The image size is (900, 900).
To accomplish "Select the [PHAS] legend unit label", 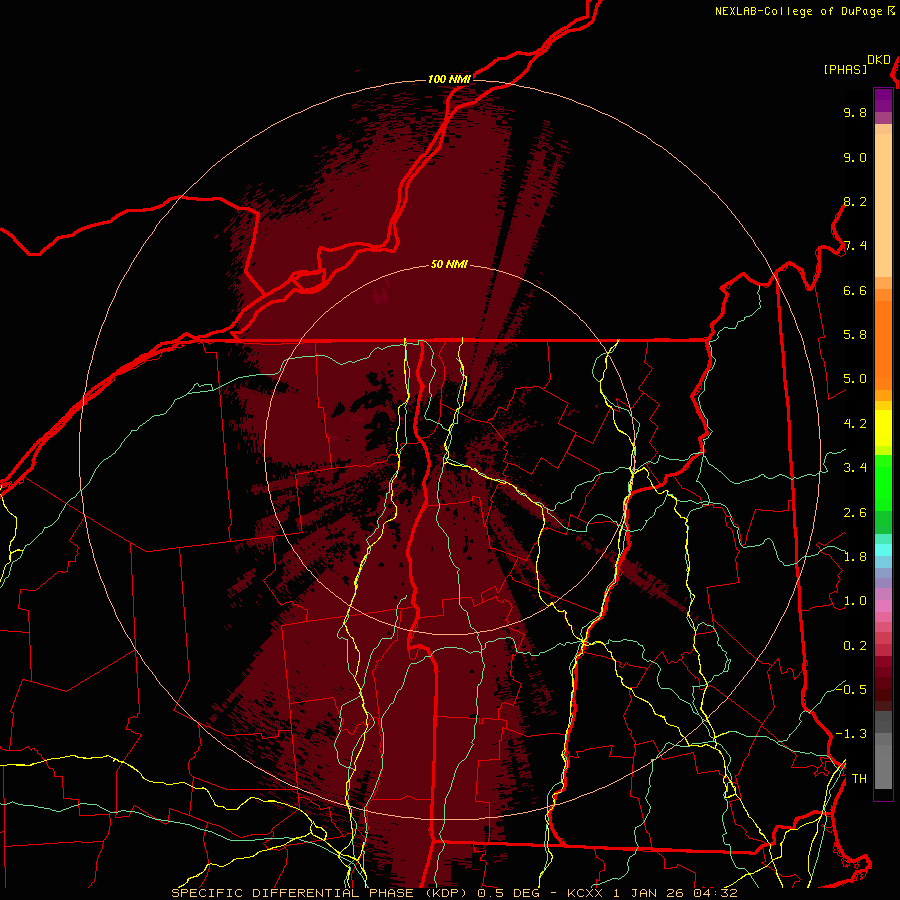I will pos(845,70).
